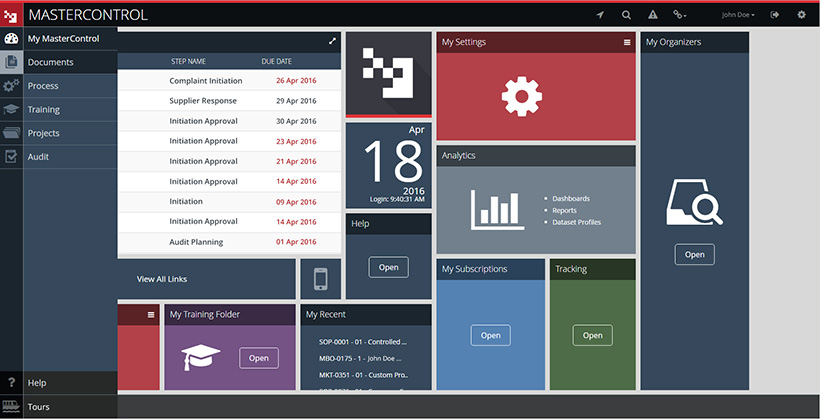Open the Projects folder icon

tap(11, 133)
